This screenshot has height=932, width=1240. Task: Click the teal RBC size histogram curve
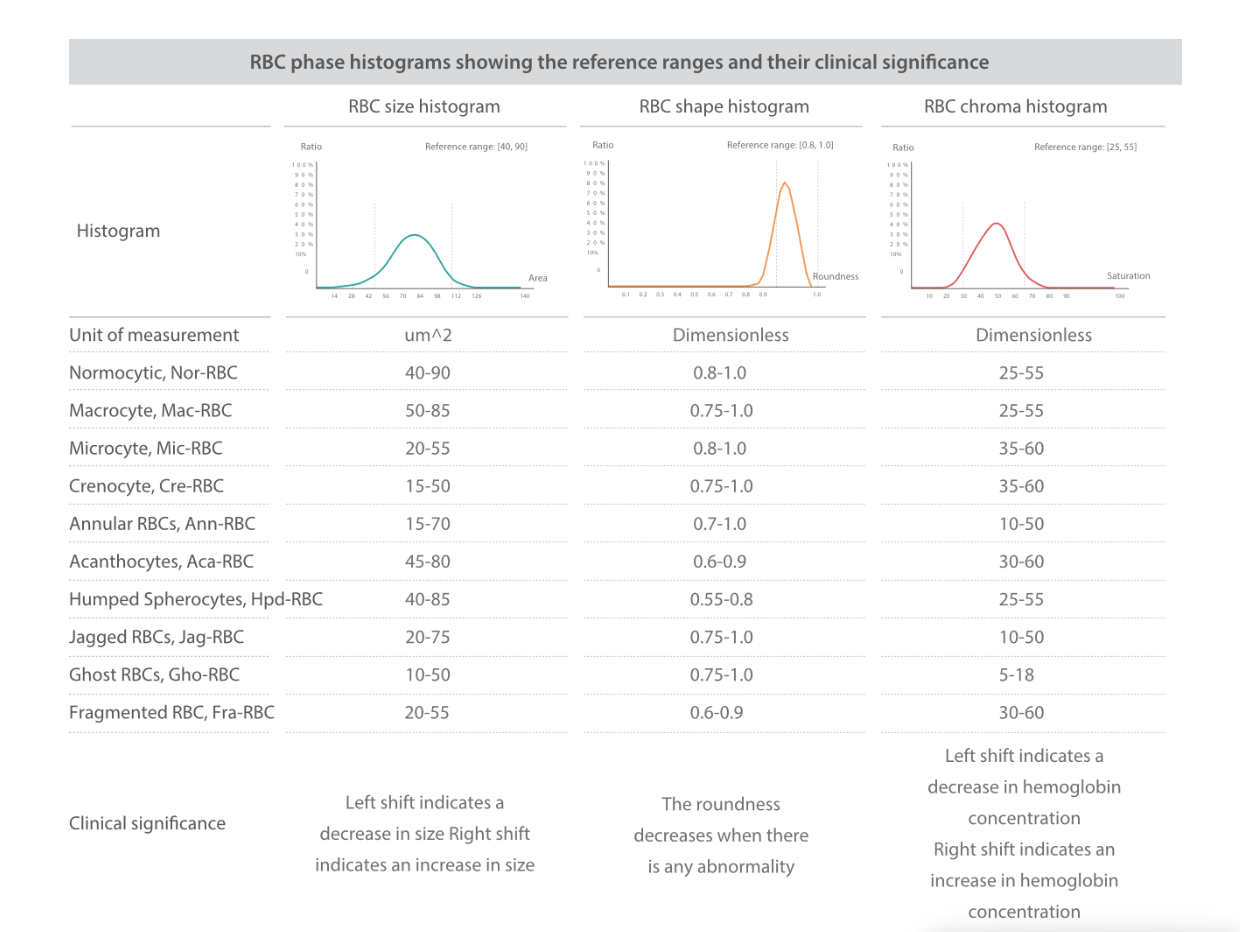(415, 236)
